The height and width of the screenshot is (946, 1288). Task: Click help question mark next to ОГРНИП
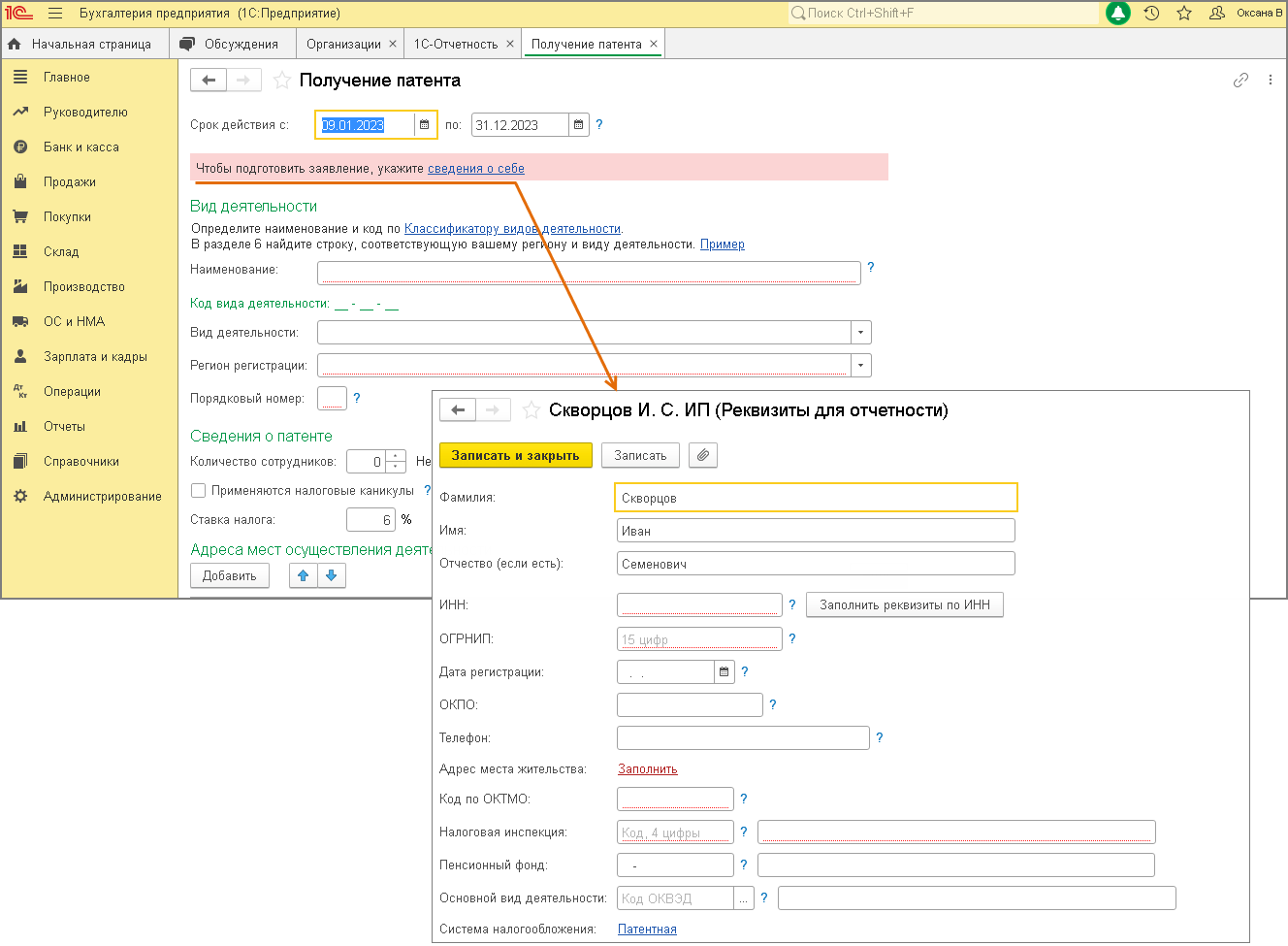tap(792, 638)
